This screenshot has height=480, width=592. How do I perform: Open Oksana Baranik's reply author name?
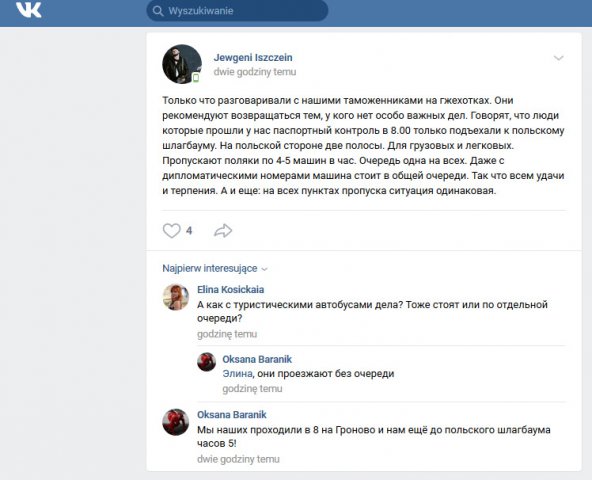click(257, 359)
